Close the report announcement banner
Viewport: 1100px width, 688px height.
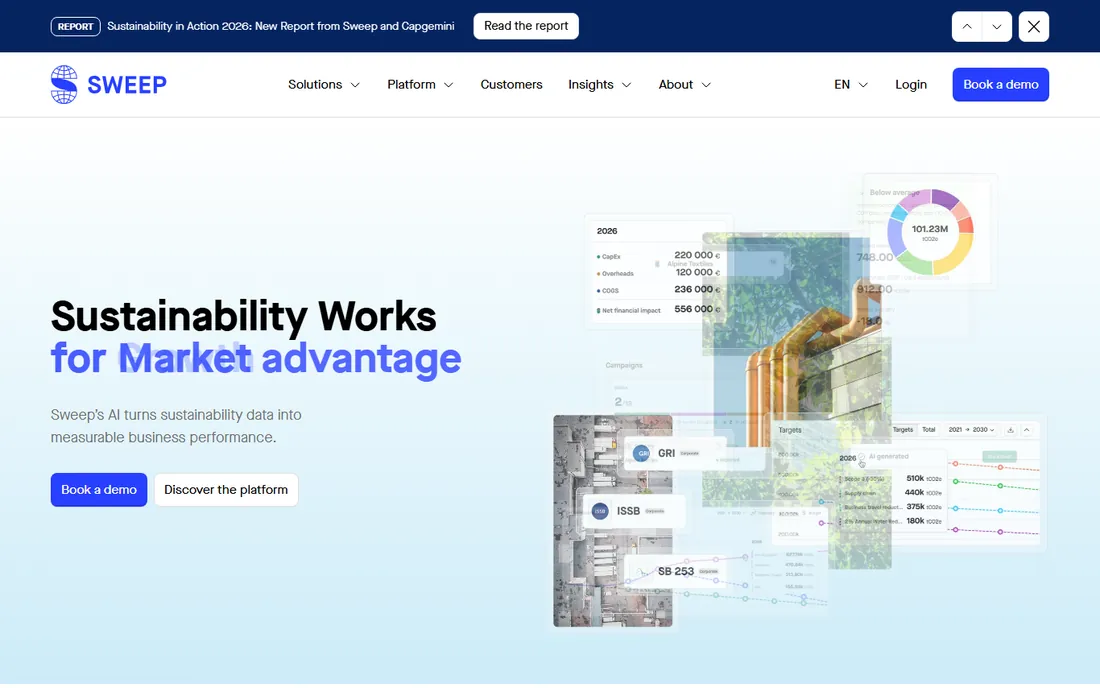point(1033,27)
